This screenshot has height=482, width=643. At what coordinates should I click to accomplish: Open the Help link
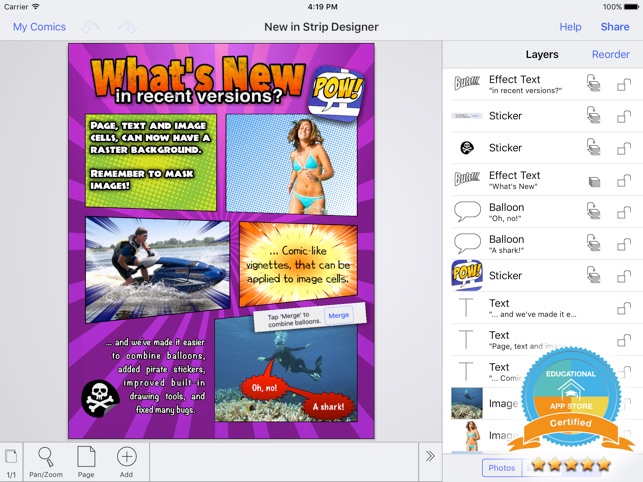570,27
